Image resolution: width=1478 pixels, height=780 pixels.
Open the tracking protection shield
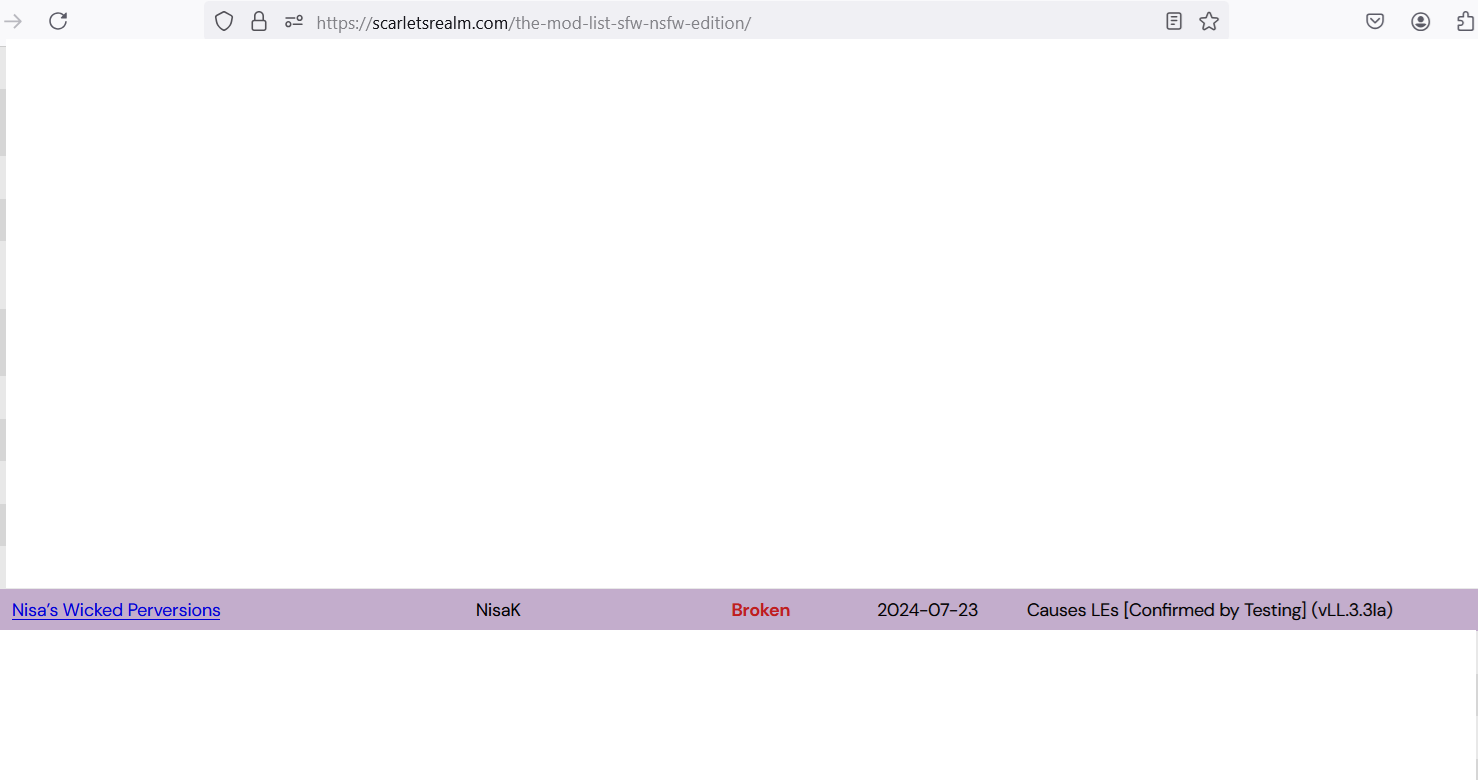point(224,21)
